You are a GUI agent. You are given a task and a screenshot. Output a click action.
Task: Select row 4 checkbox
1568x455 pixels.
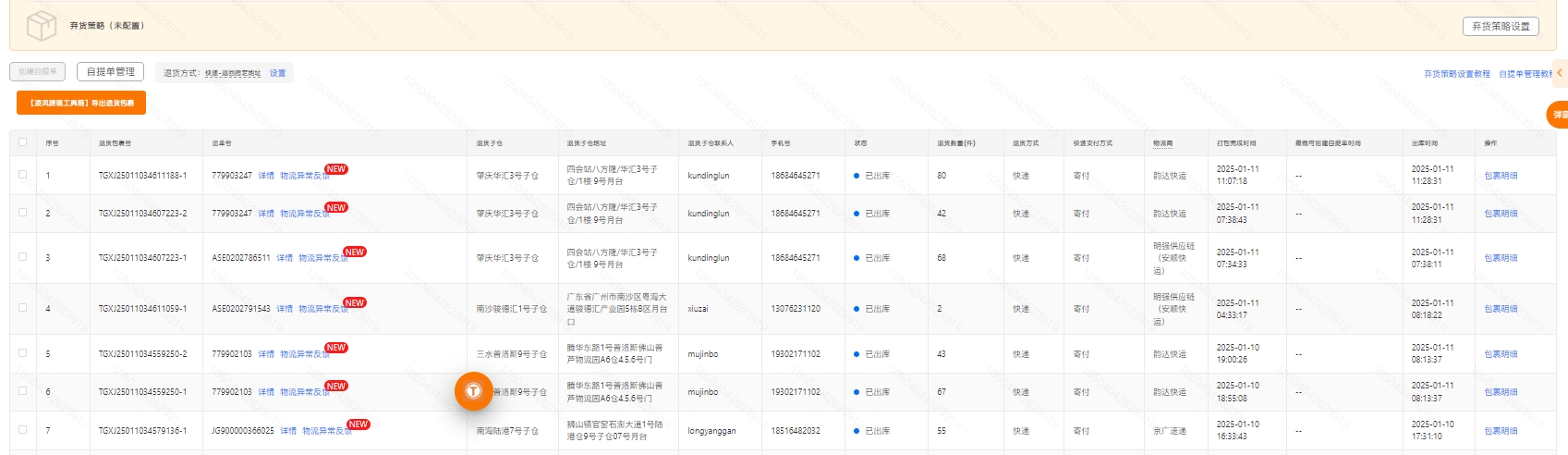pos(23,308)
